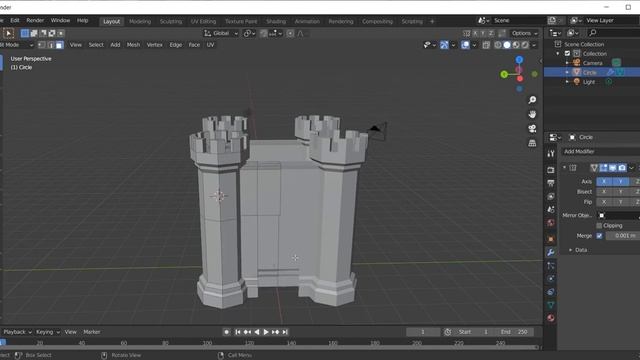Enable the Clipping checkbox

pos(599,225)
